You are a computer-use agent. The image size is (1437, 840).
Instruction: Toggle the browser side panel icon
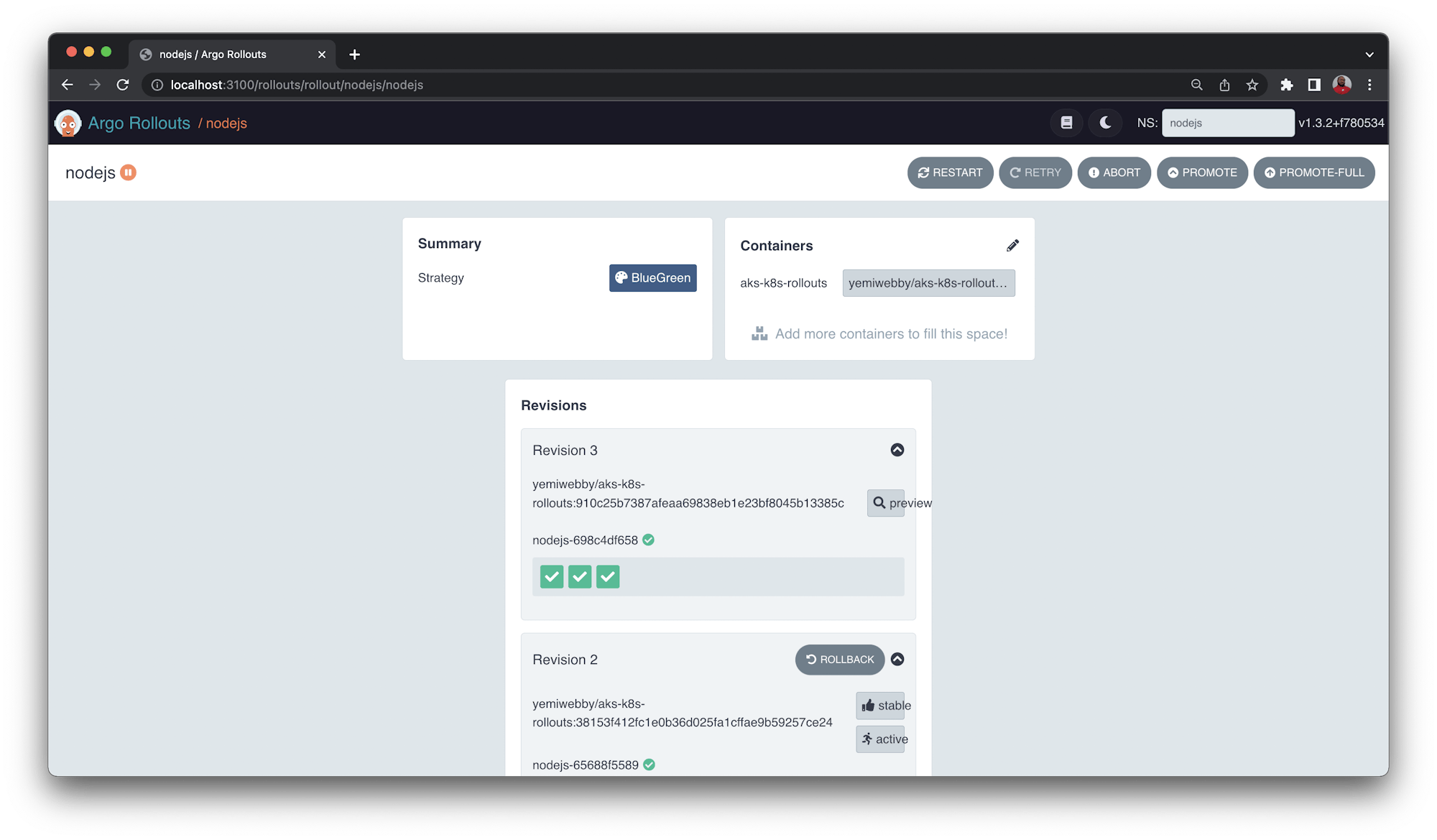(x=1314, y=85)
